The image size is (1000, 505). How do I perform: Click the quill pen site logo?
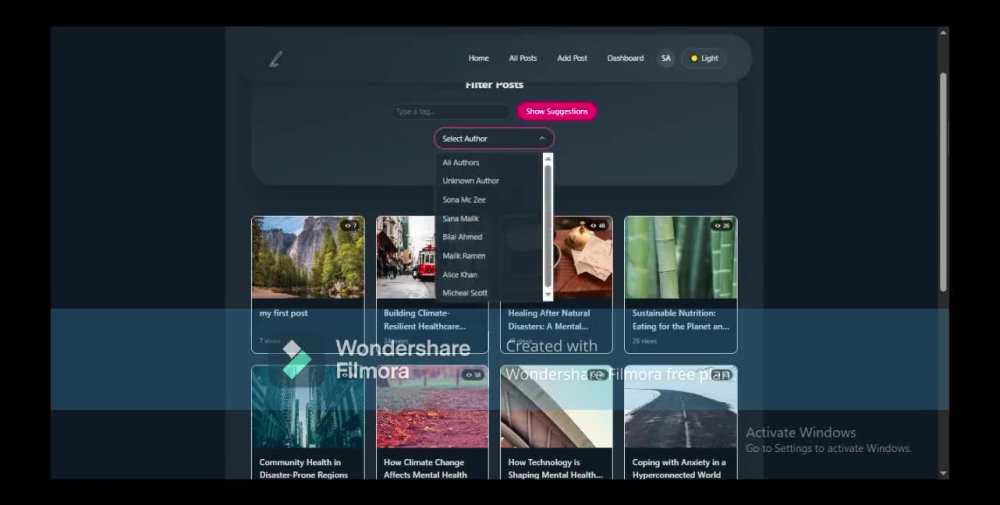coord(276,59)
